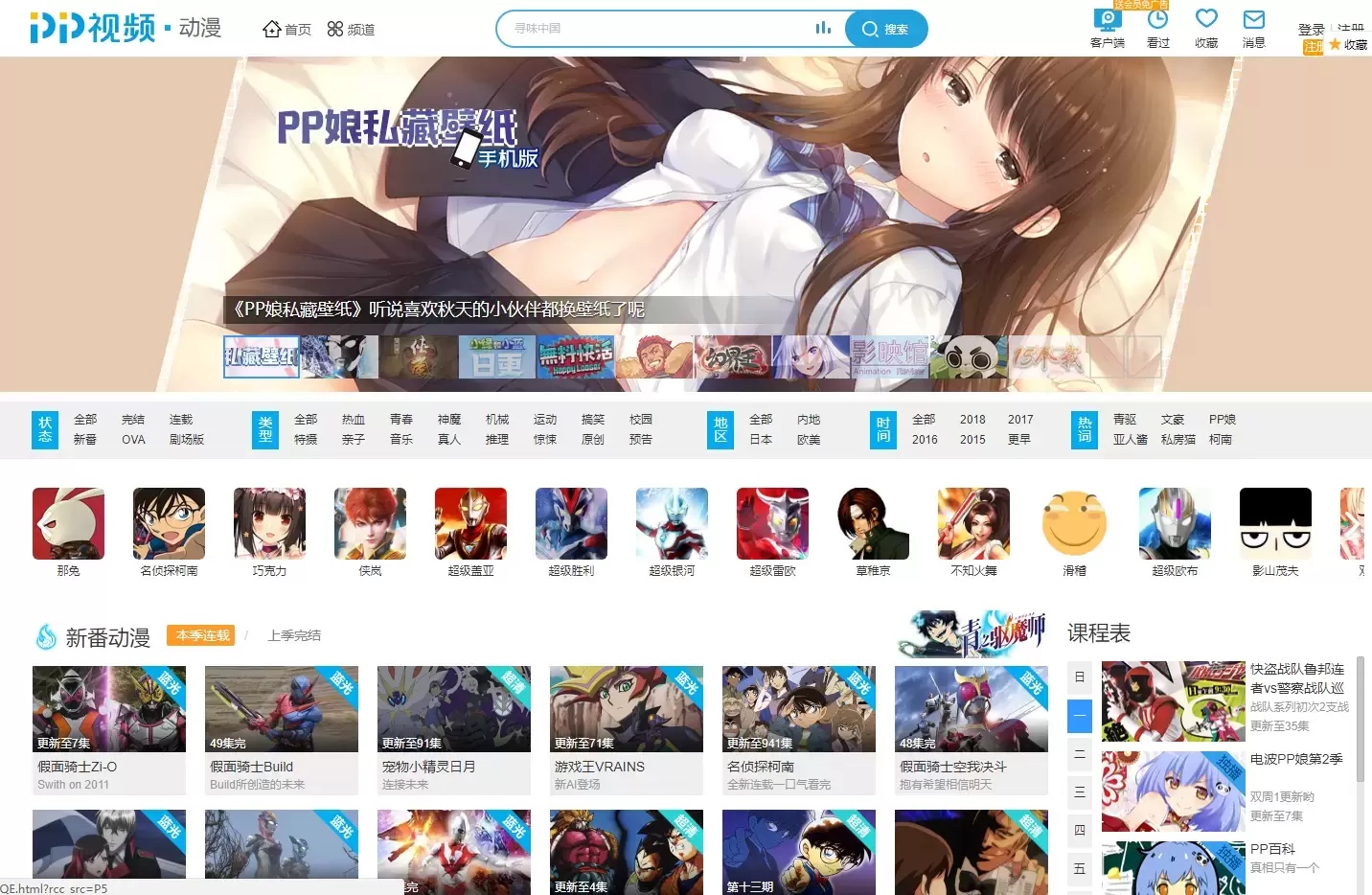Select the 無料快活 carousel thumbnail
1372x895 pixels.
tap(575, 356)
